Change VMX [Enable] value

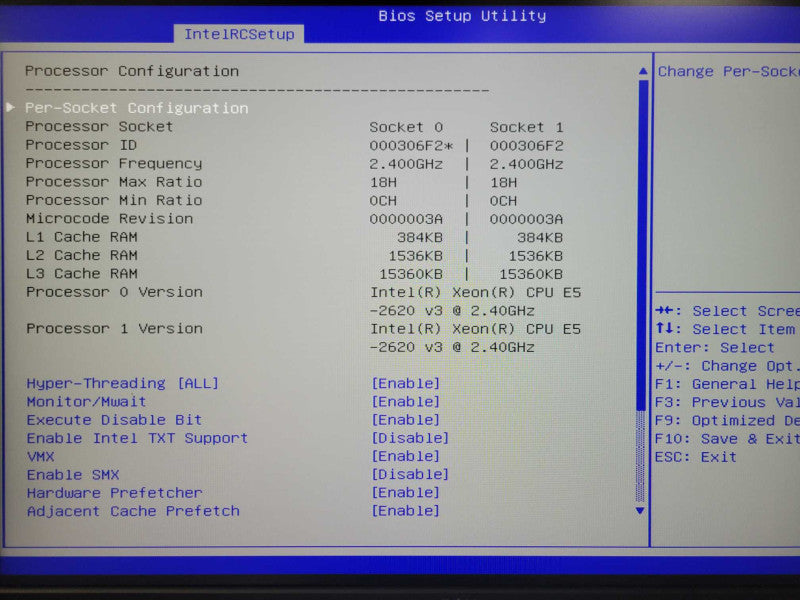point(406,456)
